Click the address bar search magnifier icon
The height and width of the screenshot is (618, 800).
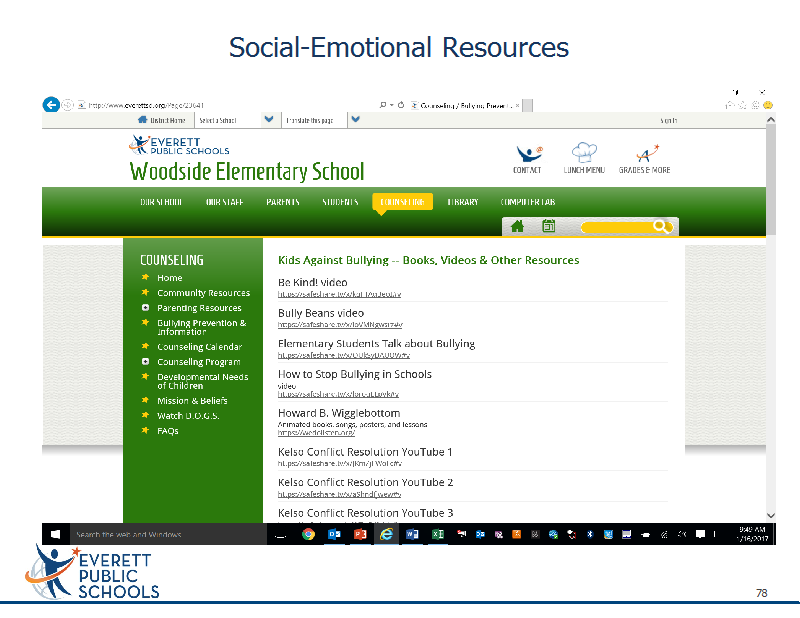point(383,105)
